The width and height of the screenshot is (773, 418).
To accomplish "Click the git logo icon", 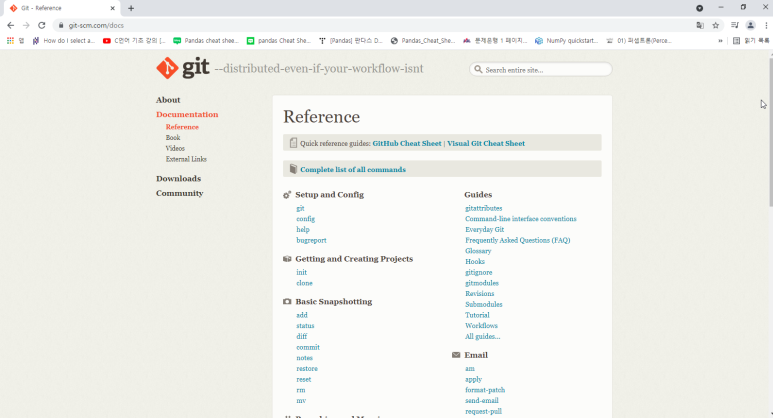I will coord(167,68).
